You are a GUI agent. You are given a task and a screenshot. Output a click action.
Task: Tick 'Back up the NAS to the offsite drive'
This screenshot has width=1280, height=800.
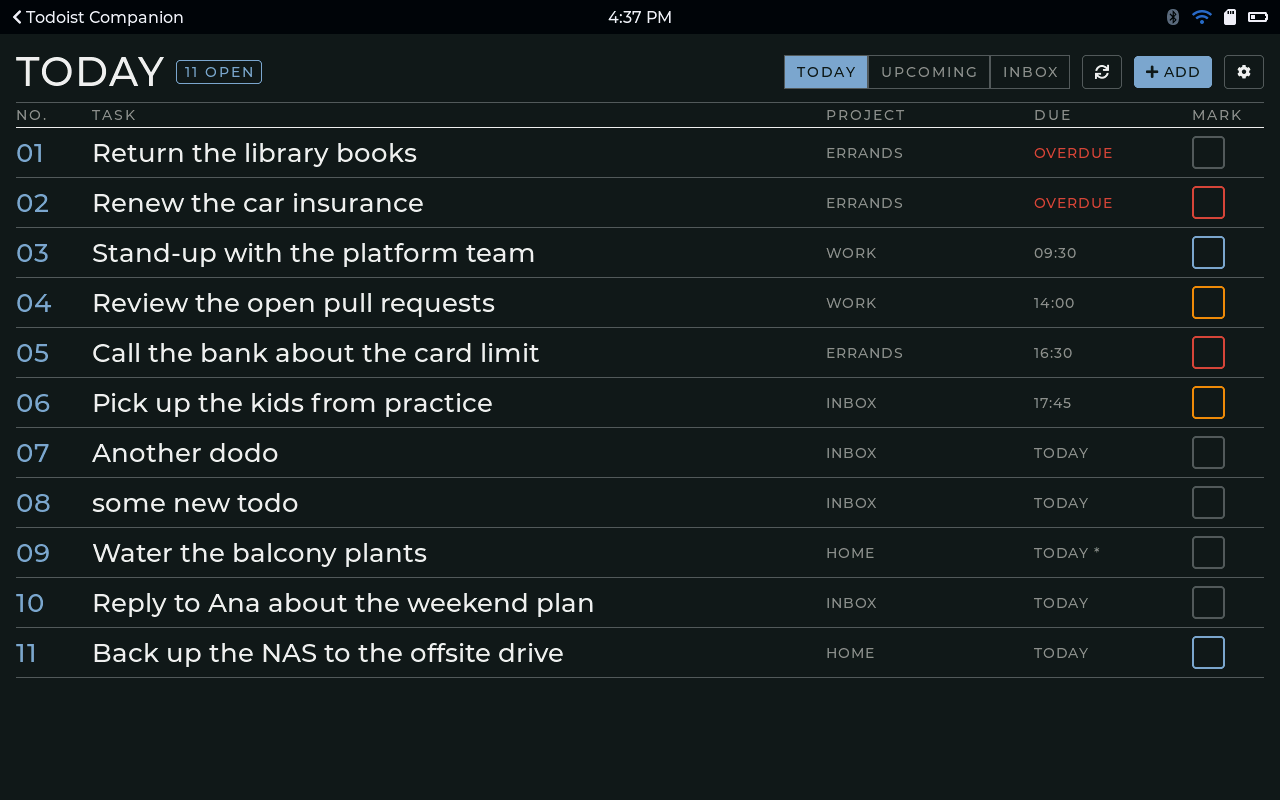pyautogui.click(x=1208, y=653)
